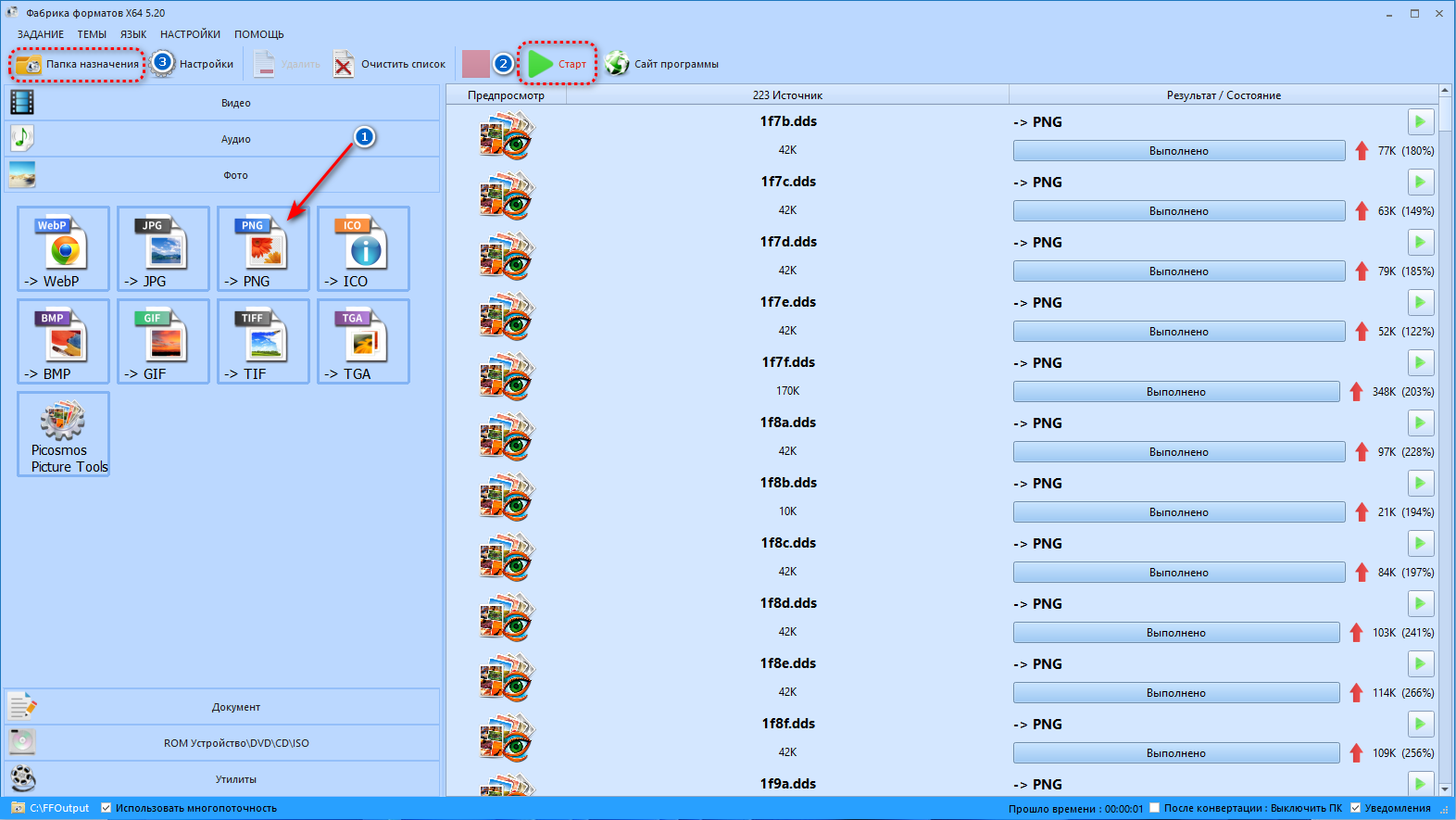1456x820 pixels.
Task: Select the ICO format icon
Action: tap(363, 248)
